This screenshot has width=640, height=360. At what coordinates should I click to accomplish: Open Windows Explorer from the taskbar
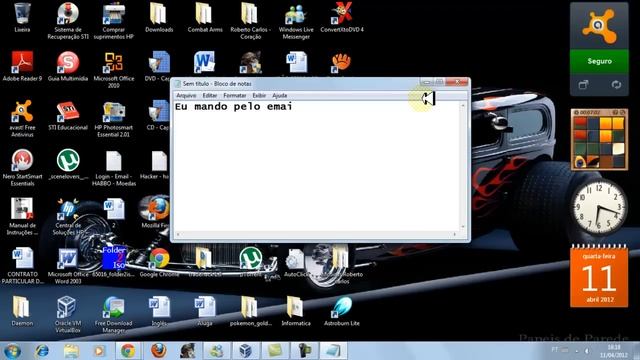[71, 351]
